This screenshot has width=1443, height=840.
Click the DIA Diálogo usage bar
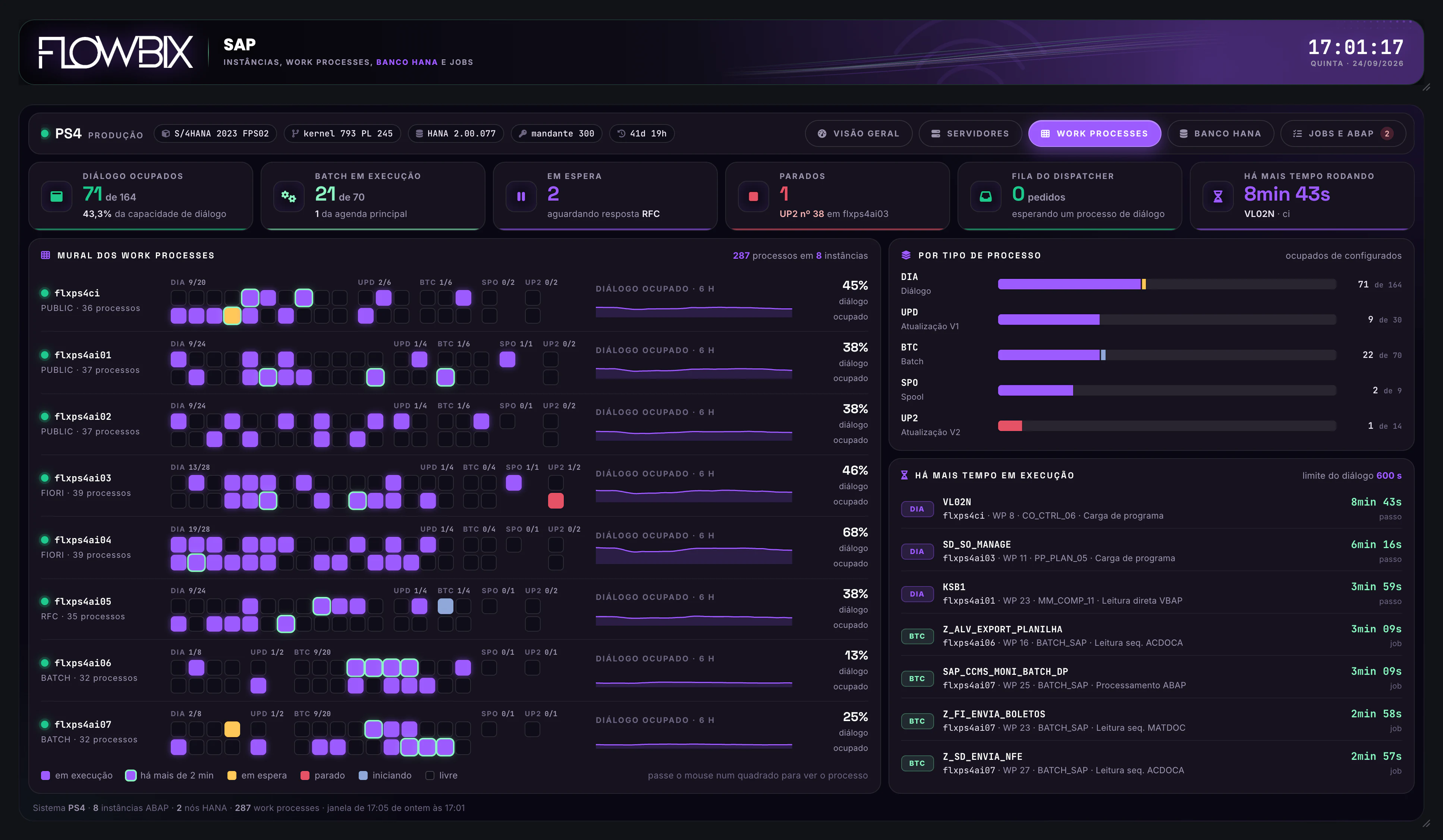tap(1166, 284)
